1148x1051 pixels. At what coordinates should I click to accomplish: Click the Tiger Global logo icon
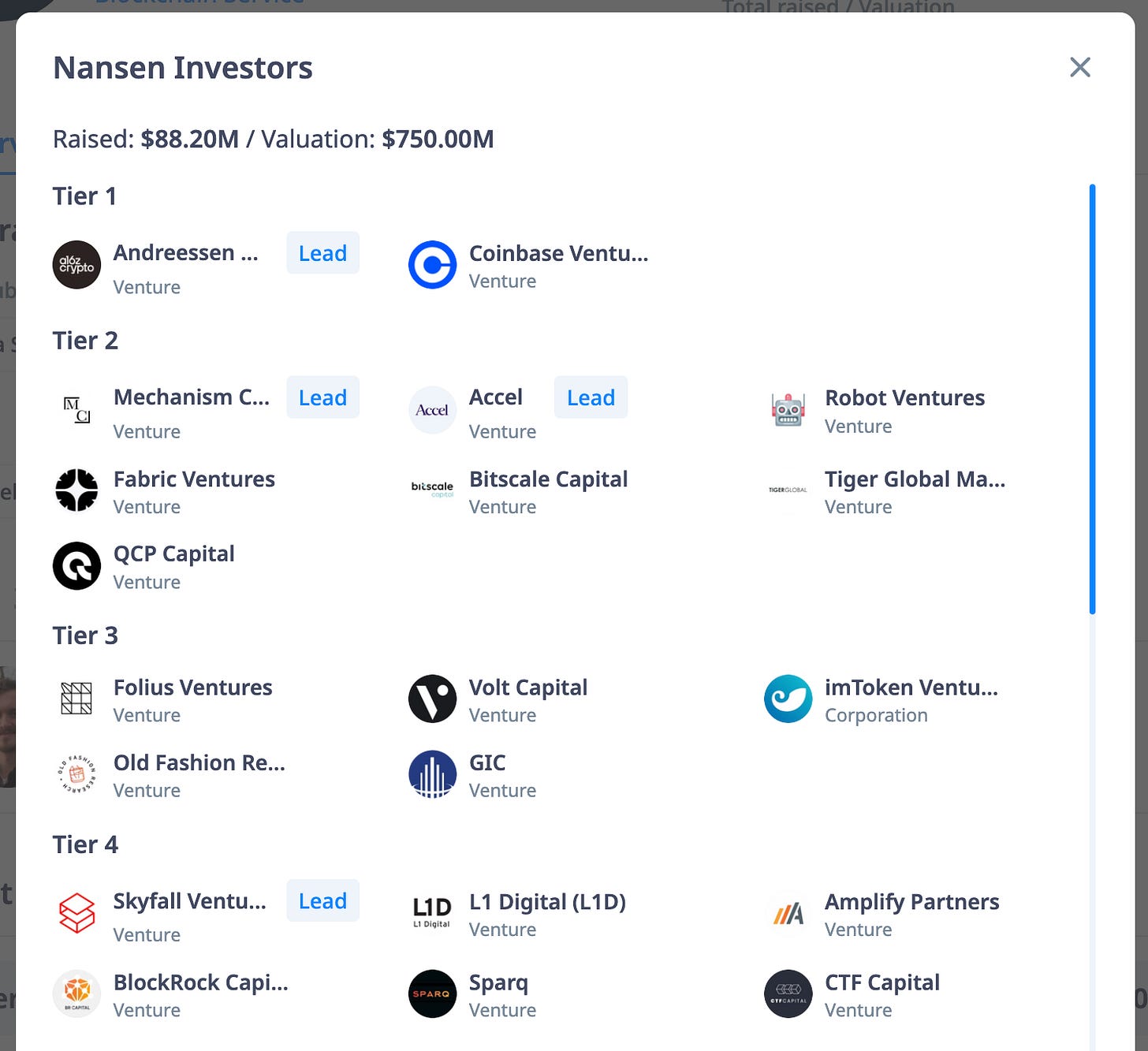[788, 490]
